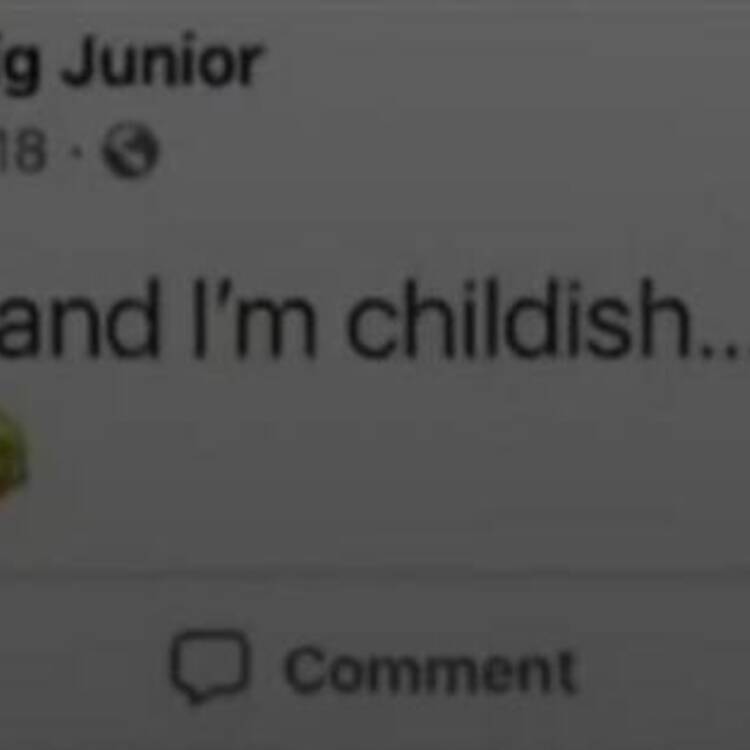Click the empty area right of Junior name
The image size is (750, 750).
point(502,62)
